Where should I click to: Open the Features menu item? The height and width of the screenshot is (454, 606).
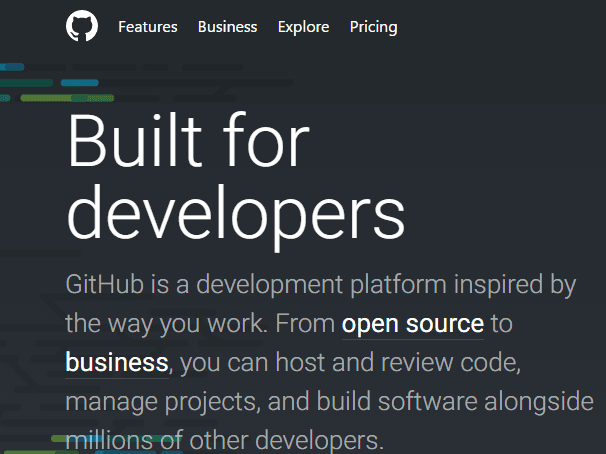[x=148, y=27]
